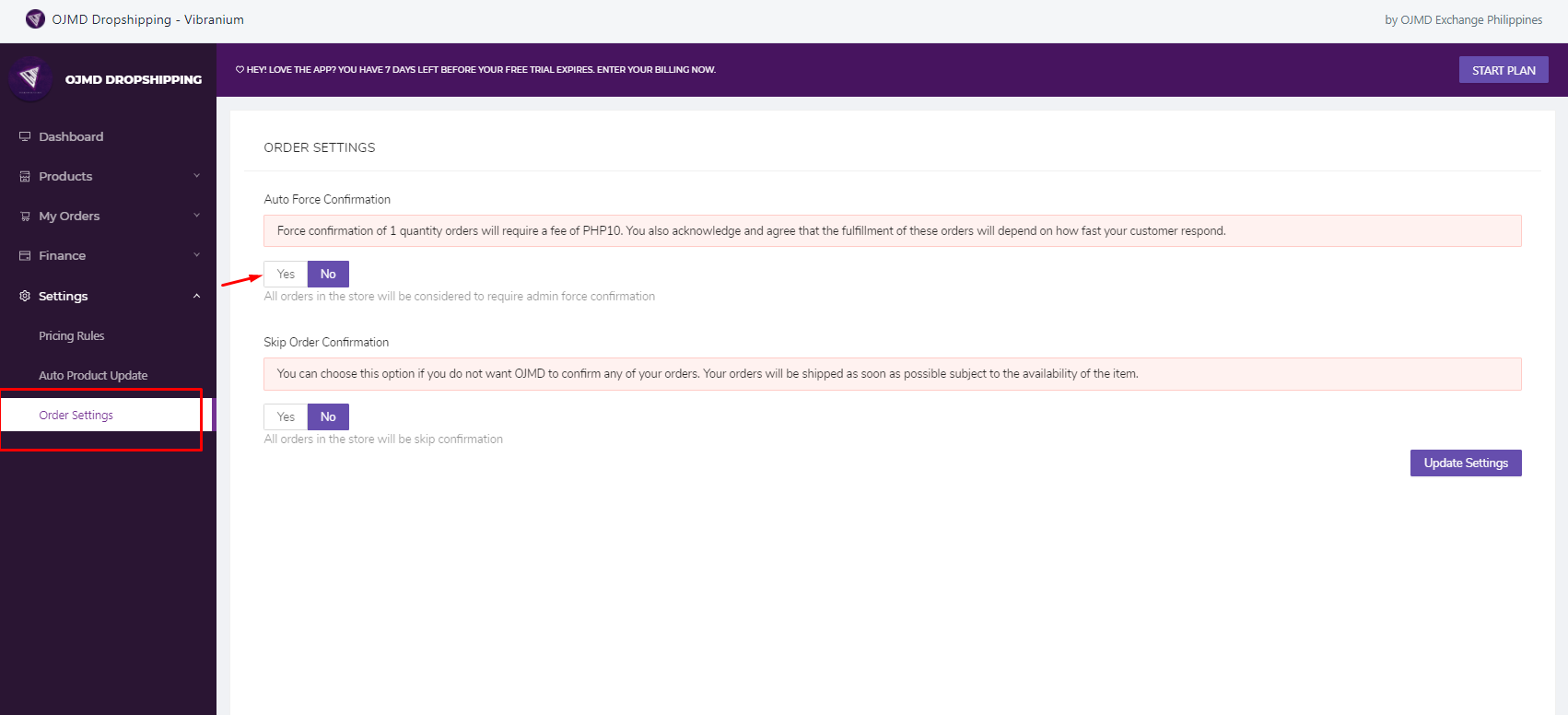
Task: Open the Products menu item
Action: 108,176
